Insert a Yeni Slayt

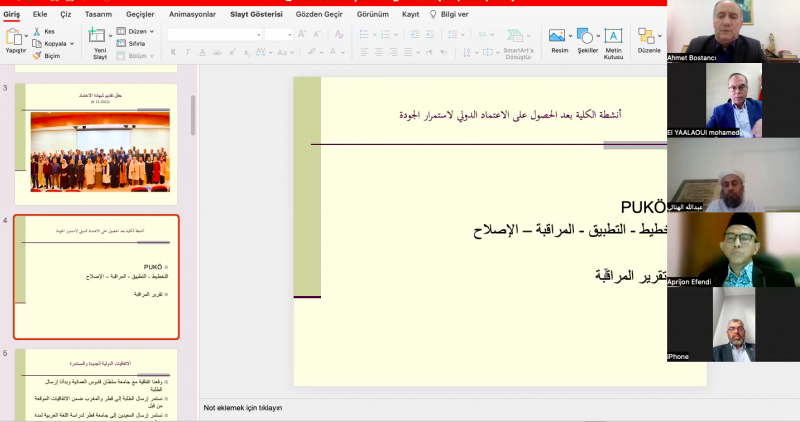click(100, 40)
